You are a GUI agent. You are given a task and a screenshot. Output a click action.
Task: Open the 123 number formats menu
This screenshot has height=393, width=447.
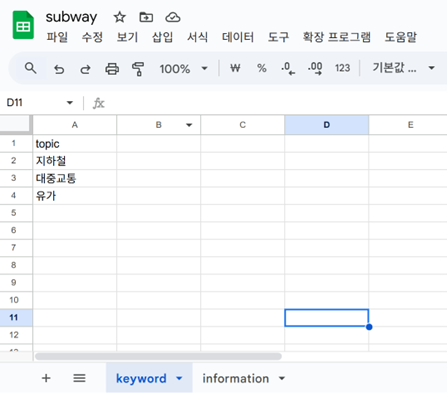tap(342, 68)
